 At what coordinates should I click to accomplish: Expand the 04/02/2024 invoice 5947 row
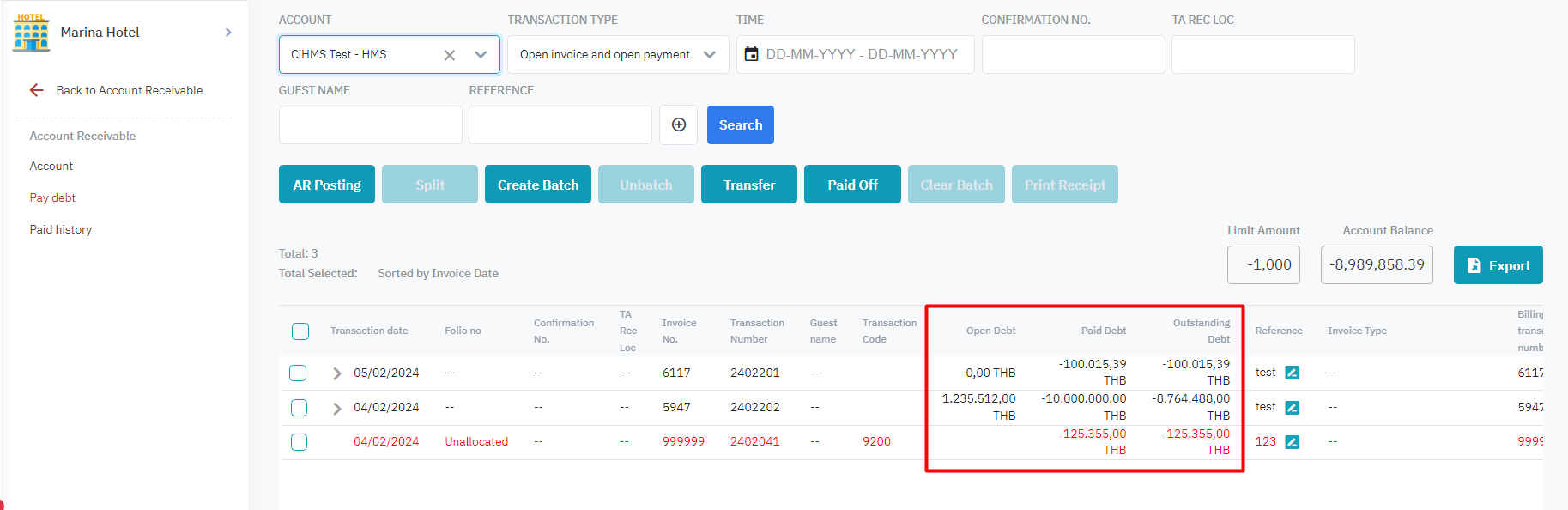click(337, 408)
